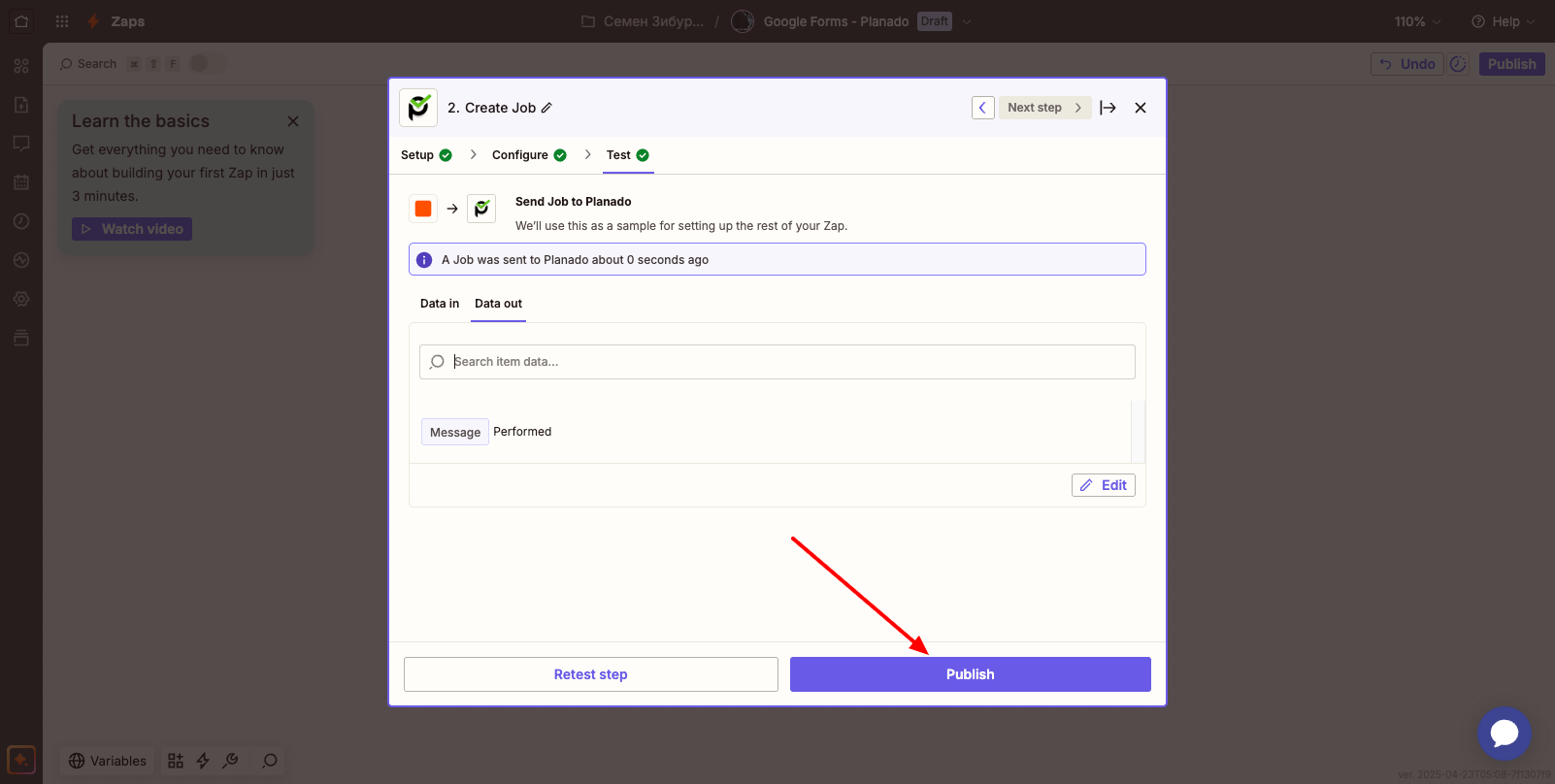Click the Watch video button
Image resolution: width=1555 pixels, height=784 pixels.
click(132, 229)
